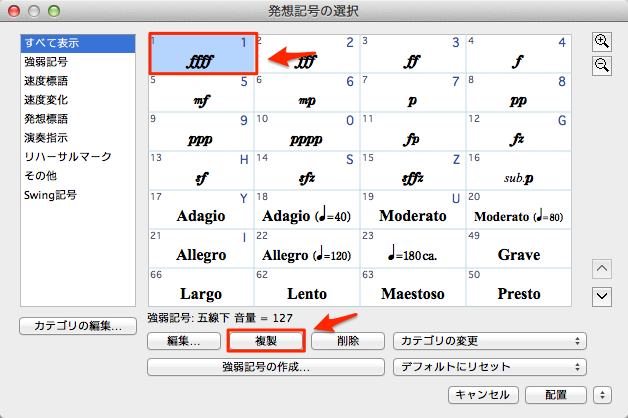This screenshot has height=418, width=628.
Task: Select the mf dynamic symbol
Action: click(x=201, y=93)
